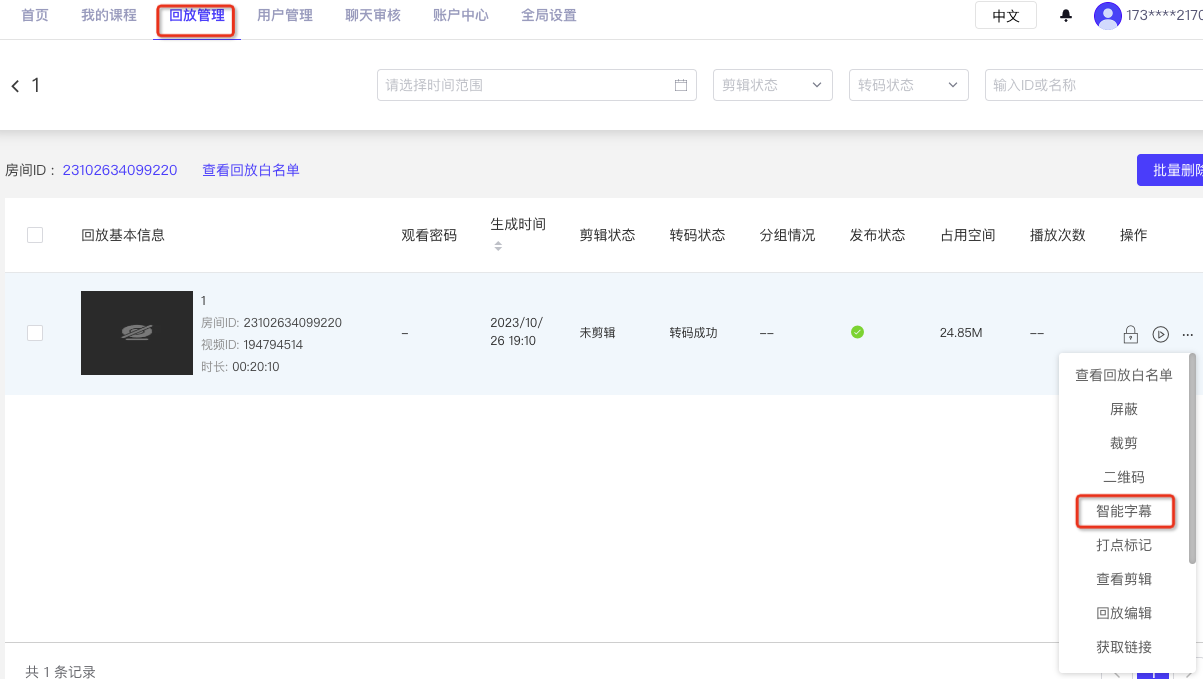Select all replays with header checkbox
Image resolution: width=1203 pixels, height=679 pixels.
pos(35,235)
